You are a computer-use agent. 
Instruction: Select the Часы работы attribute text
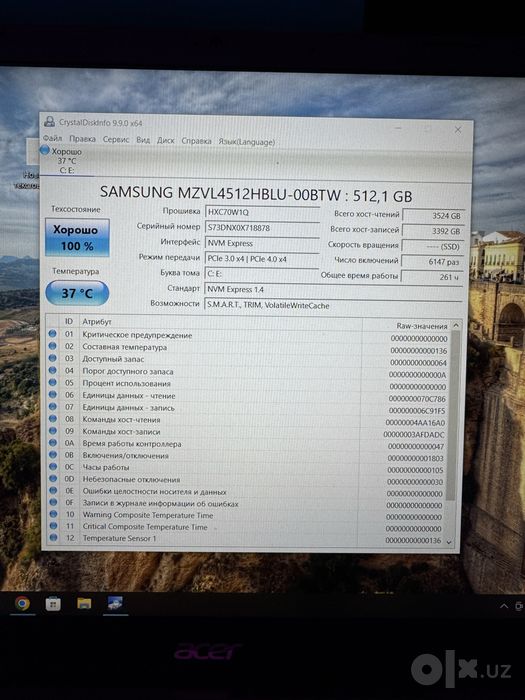106,467
